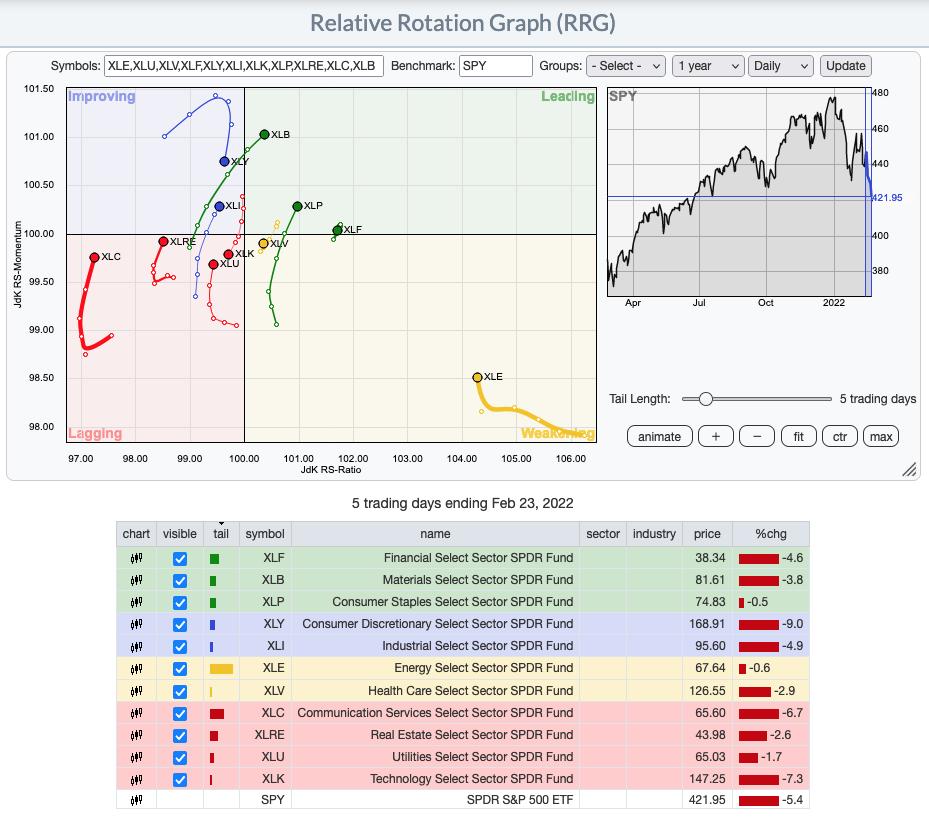Click the XLP point on graph
The height and width of the screenshot is (818, 929).
[x=297, y=206]
